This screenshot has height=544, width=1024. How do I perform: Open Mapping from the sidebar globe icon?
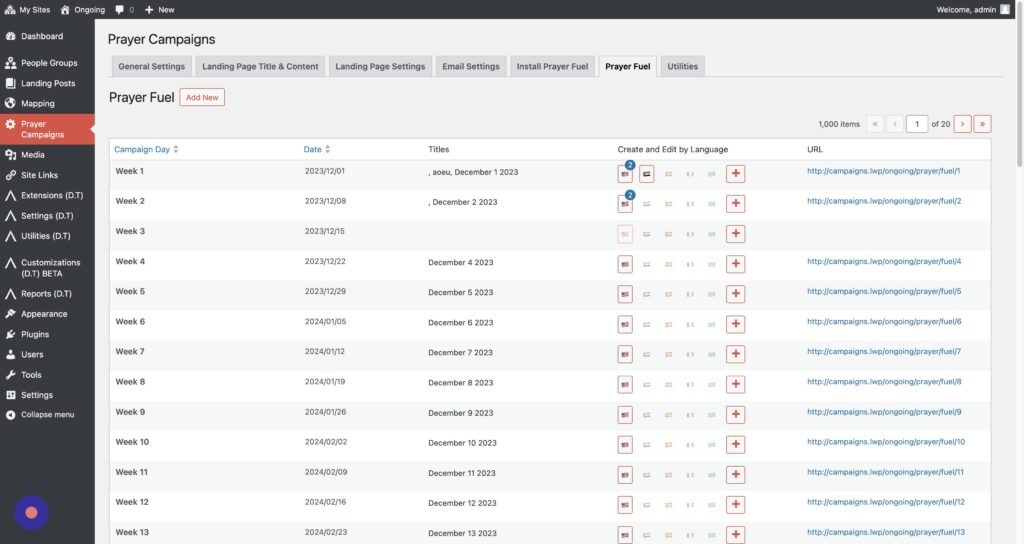(x=10, y=103)
